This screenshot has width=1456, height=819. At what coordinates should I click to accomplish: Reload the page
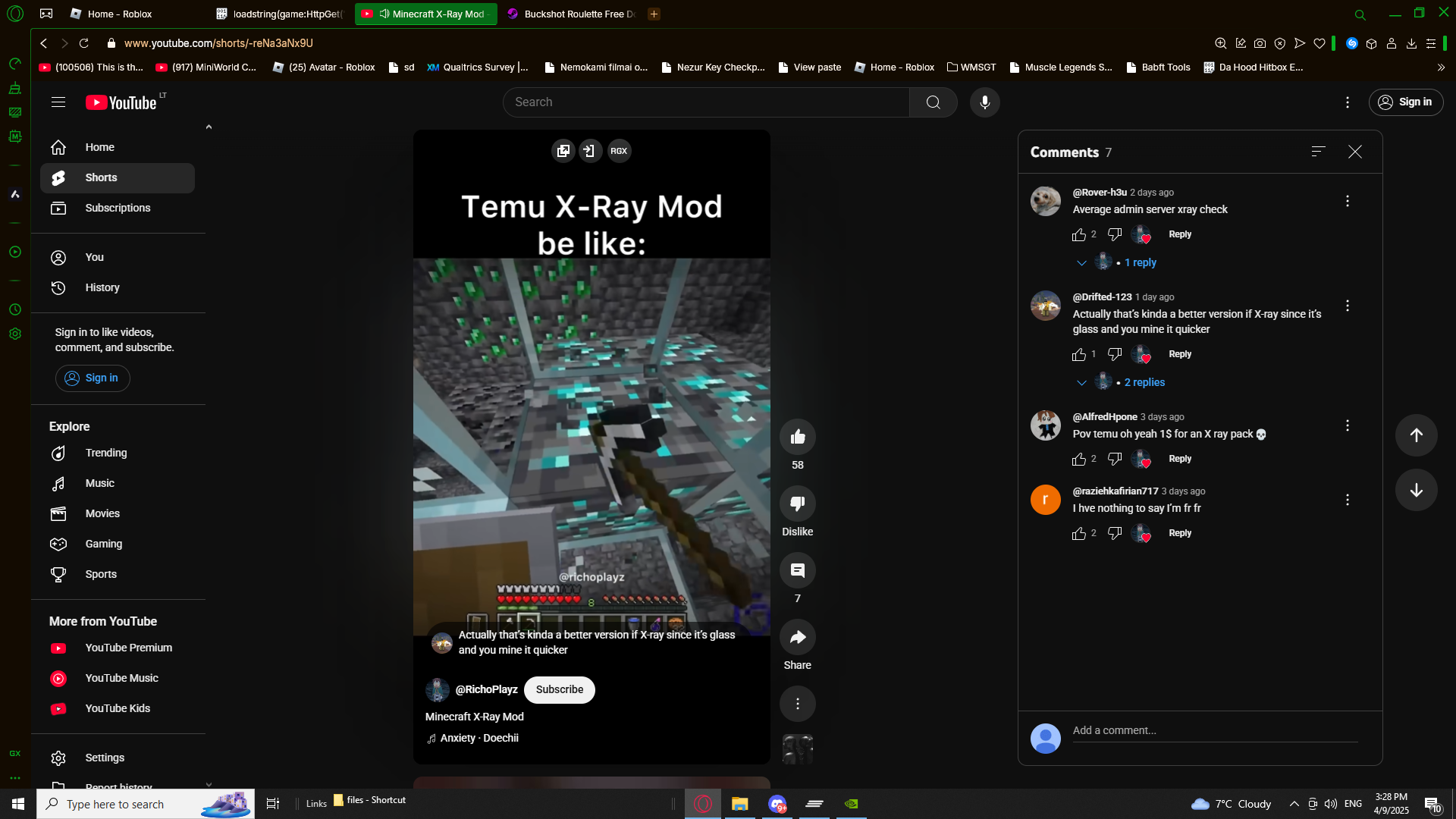(x=84, y=43)
